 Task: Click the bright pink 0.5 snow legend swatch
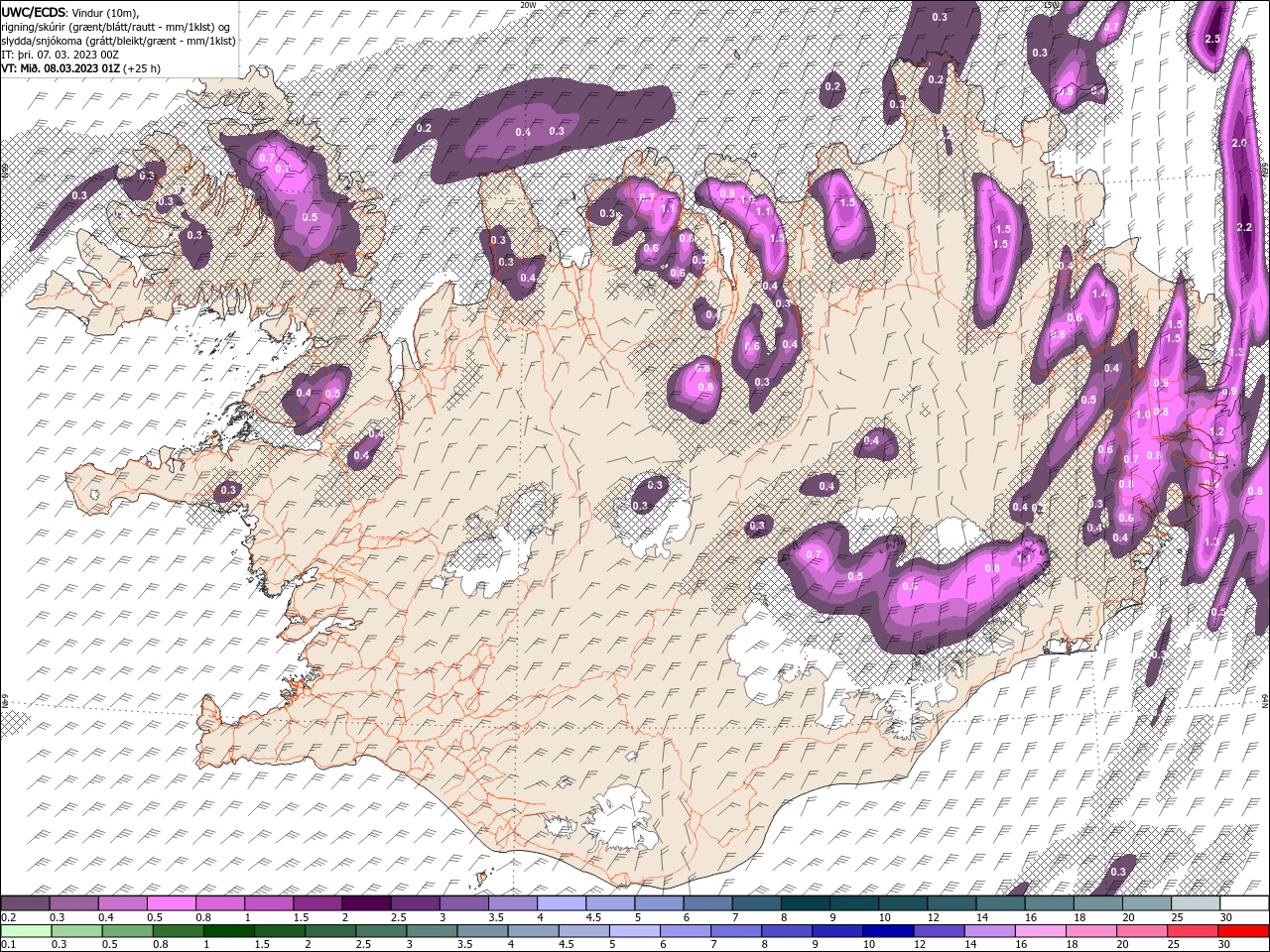click(x=172, y=903)
